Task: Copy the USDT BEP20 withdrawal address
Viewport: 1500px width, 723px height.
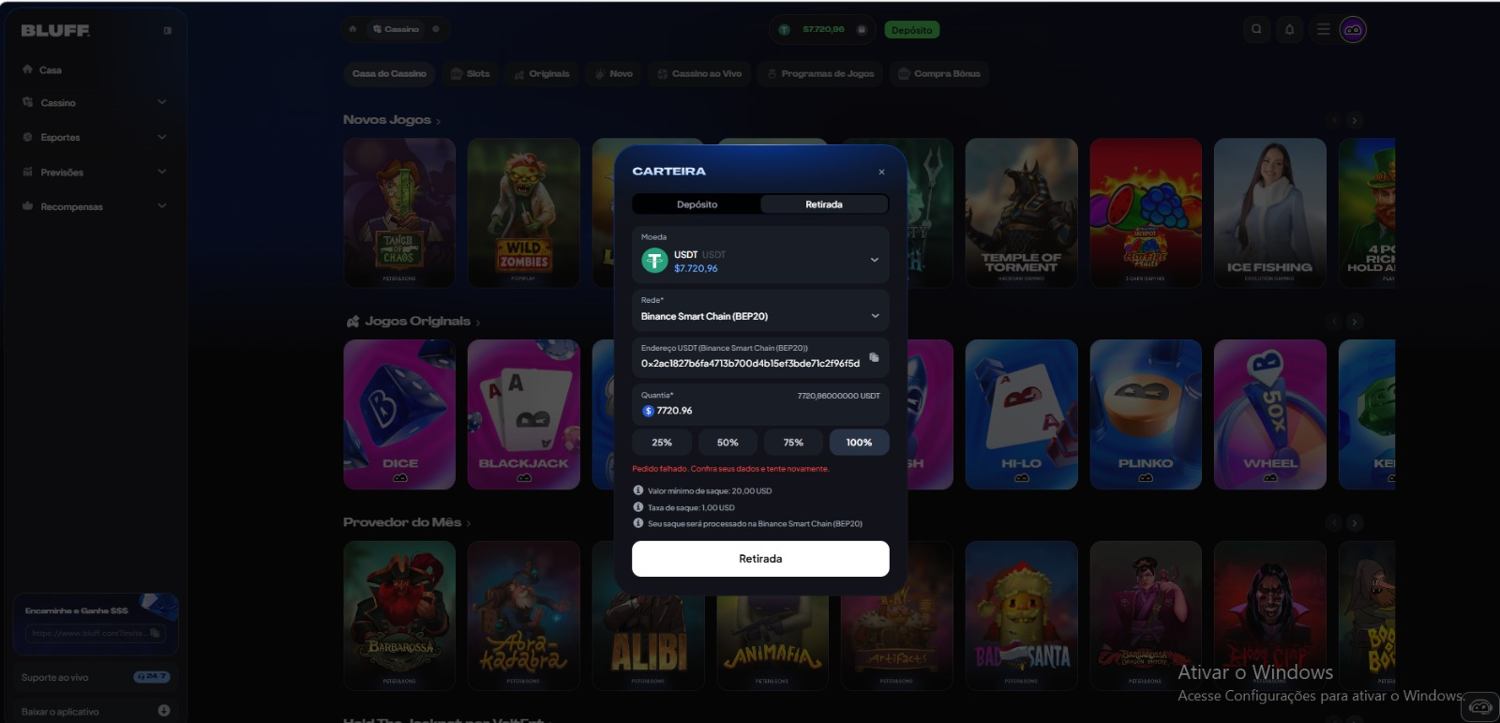Action: pyautogui.click(x=874, y=357)
